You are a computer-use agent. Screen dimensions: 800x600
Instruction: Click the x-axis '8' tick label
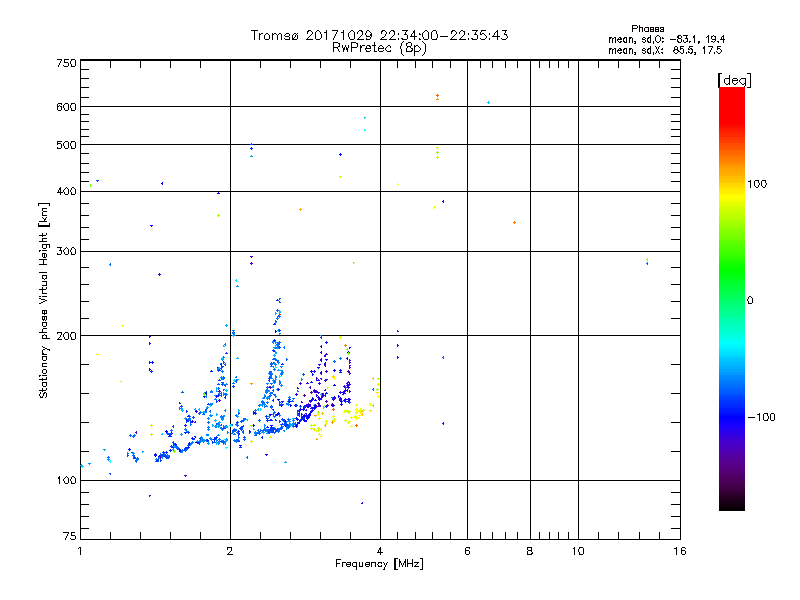[530, 551]
